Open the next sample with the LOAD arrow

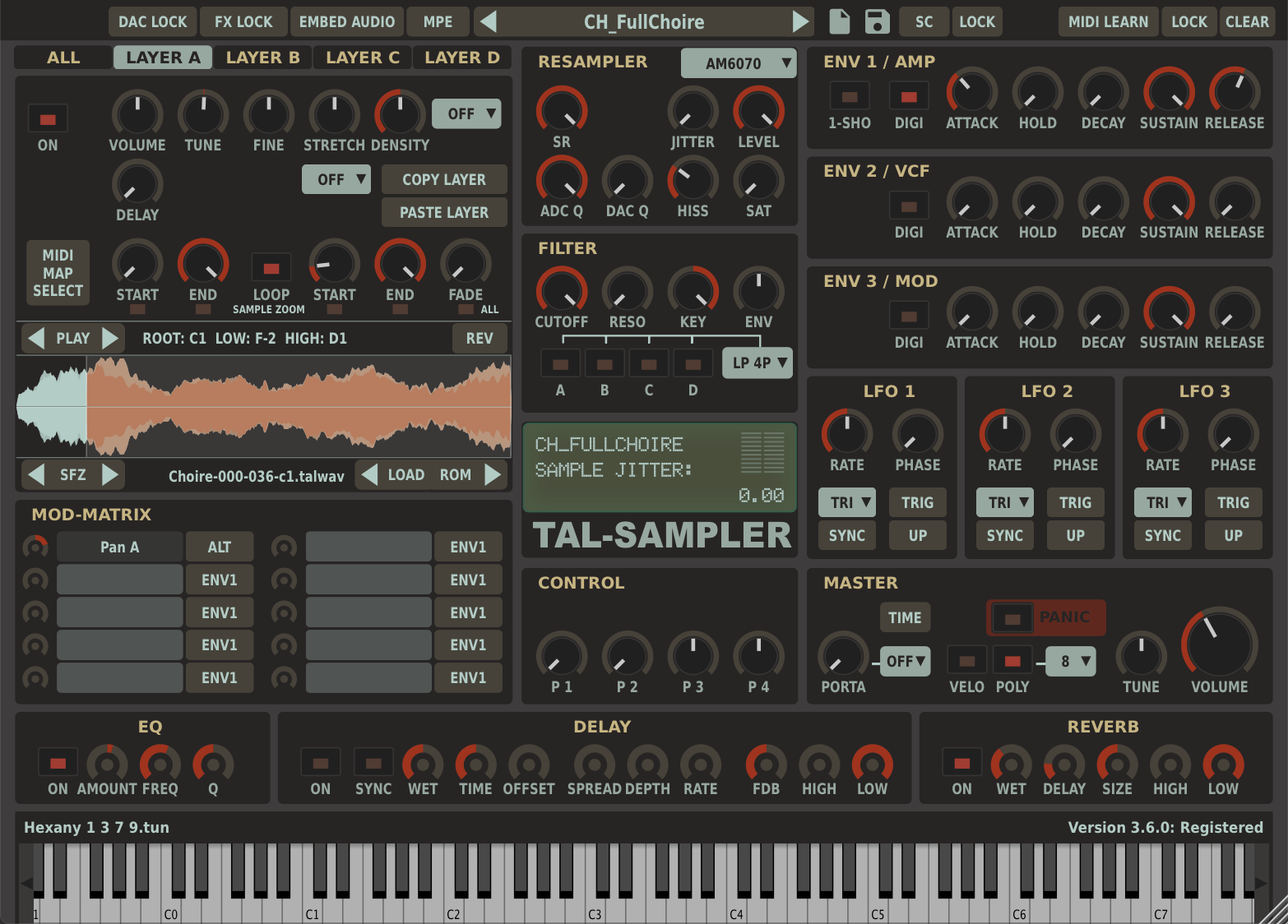[x=492, y=474]
